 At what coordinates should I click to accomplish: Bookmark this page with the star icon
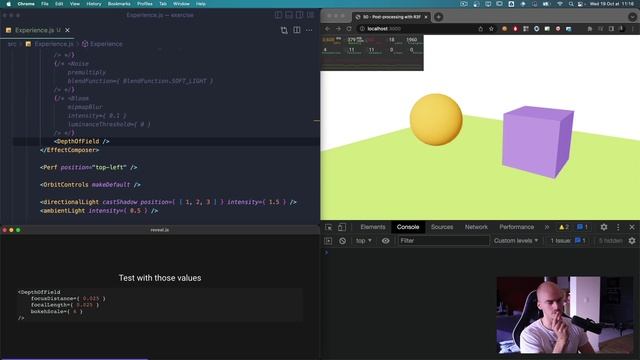(491, 29)
